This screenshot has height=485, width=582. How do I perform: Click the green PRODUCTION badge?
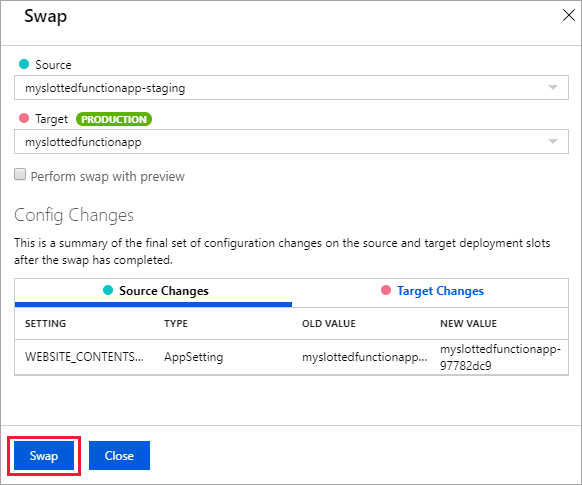click(114, 119)
